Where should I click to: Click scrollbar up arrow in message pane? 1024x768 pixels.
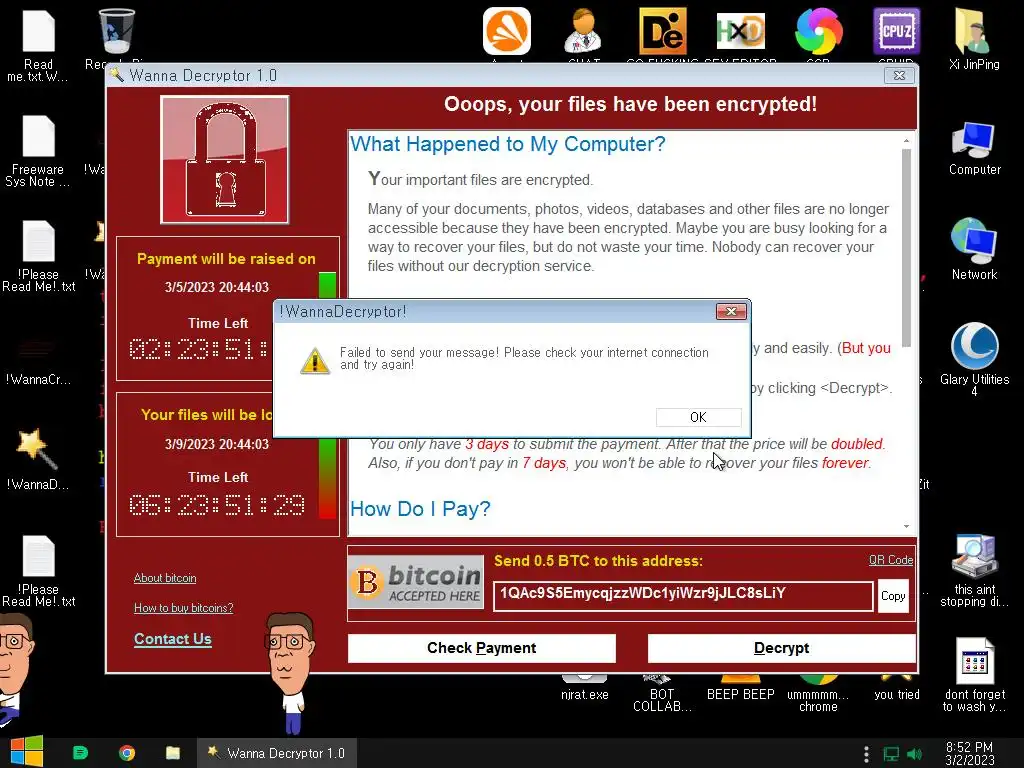[906, 140]
